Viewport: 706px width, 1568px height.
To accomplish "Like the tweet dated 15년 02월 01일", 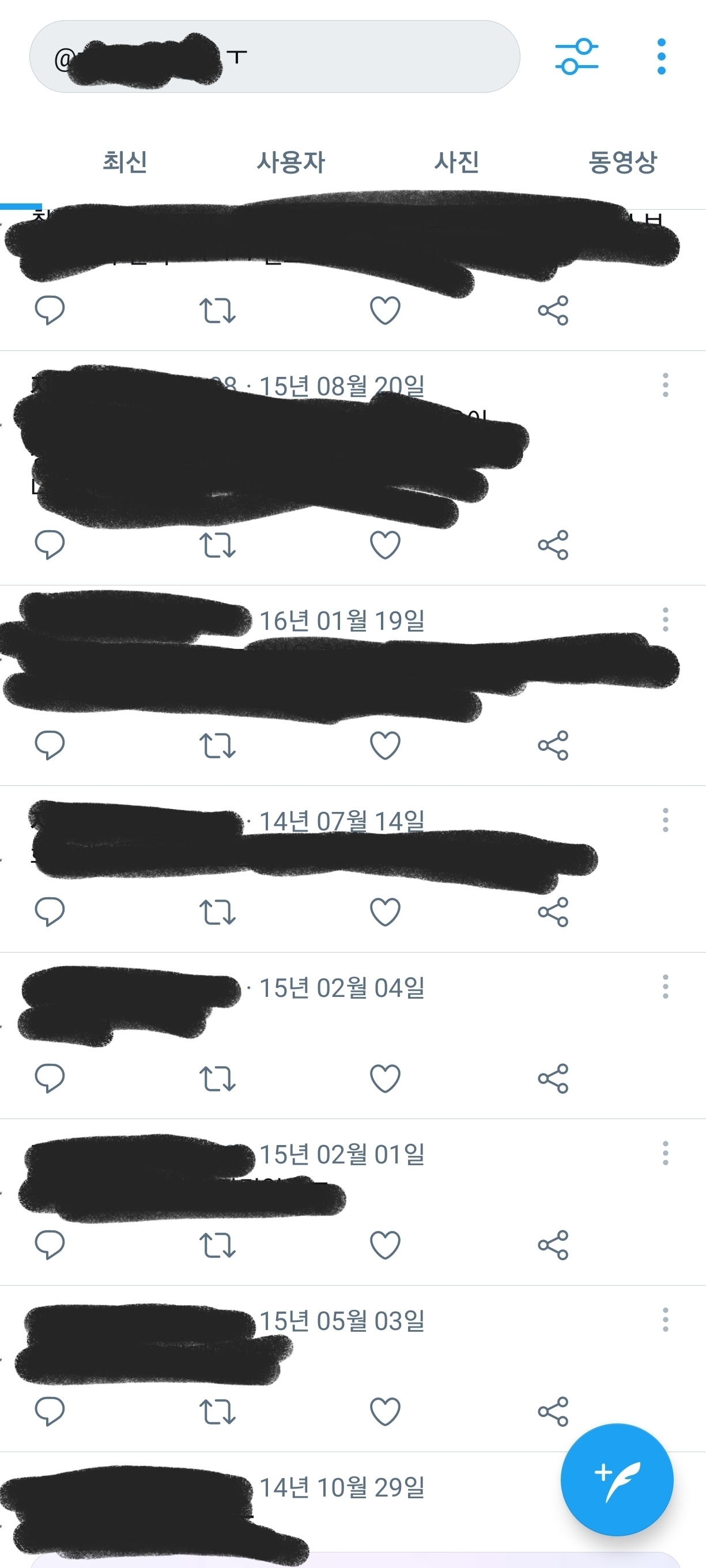I will 385,1245.
